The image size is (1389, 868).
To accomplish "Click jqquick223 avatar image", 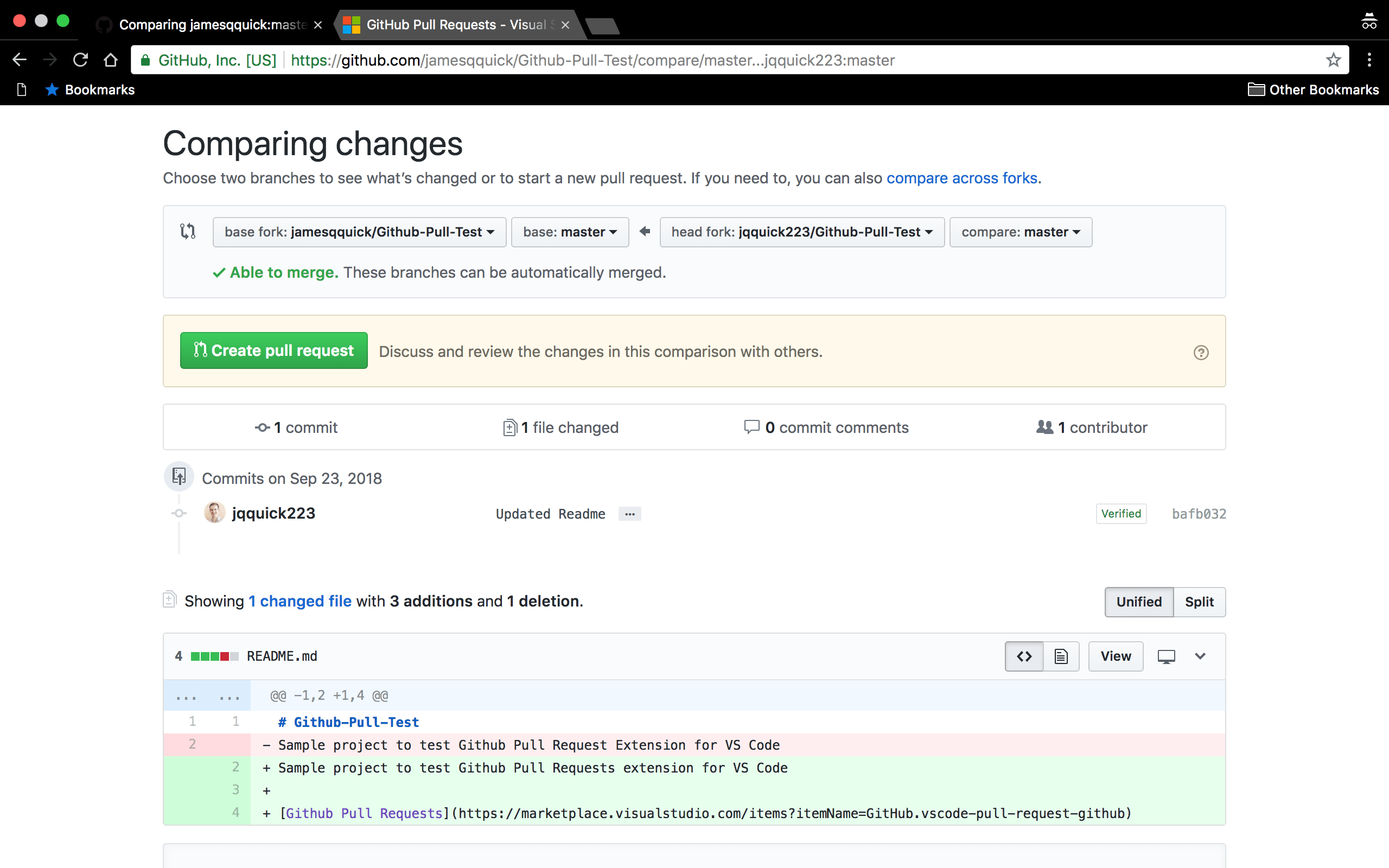I will [x=215, y=513].
